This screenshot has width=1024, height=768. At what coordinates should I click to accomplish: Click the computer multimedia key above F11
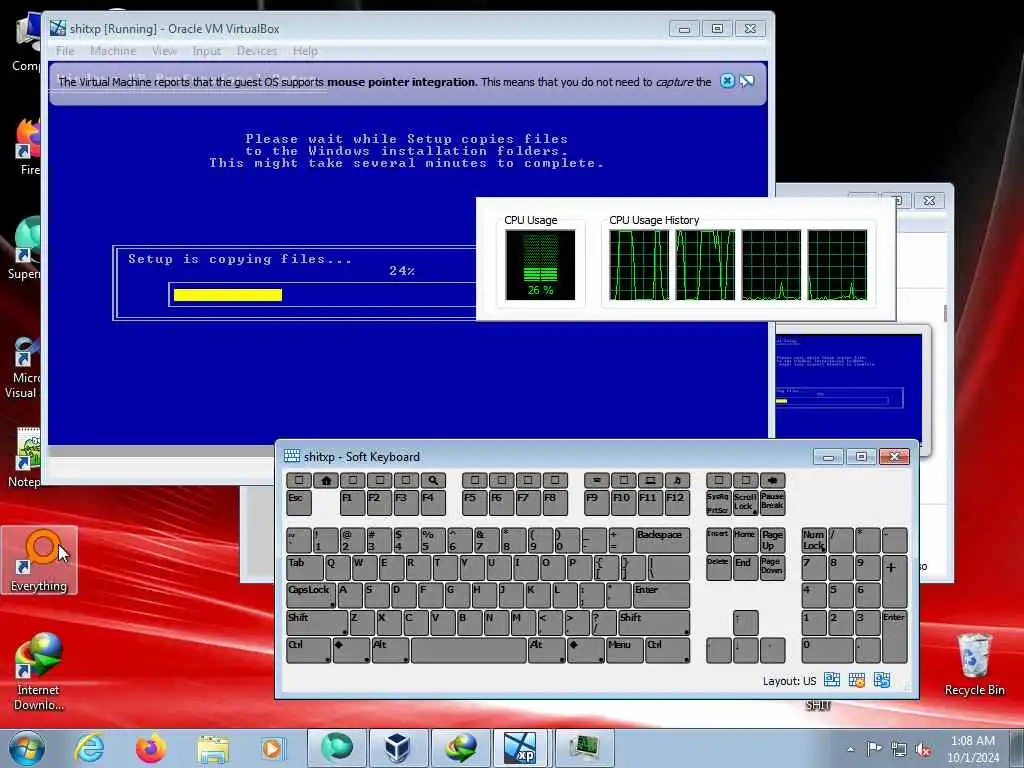[650, 481]
